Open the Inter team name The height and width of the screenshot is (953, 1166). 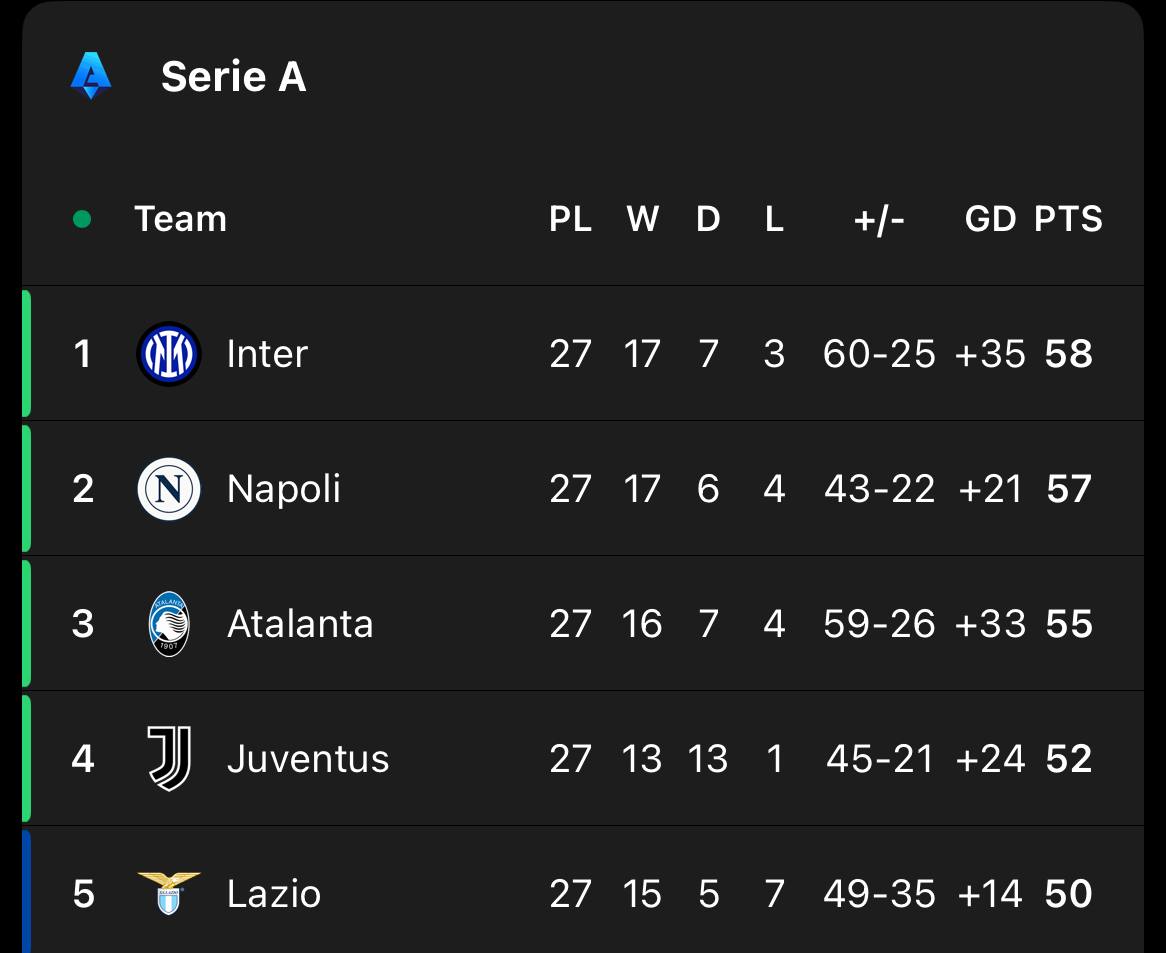267,354
